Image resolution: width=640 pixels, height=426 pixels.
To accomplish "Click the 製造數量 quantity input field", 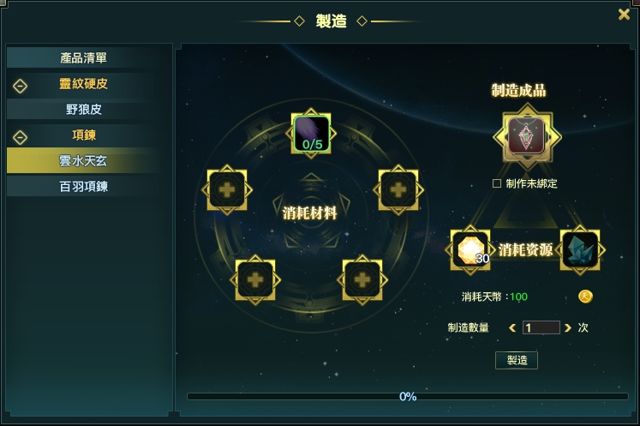I will click(x=541, y=328).
